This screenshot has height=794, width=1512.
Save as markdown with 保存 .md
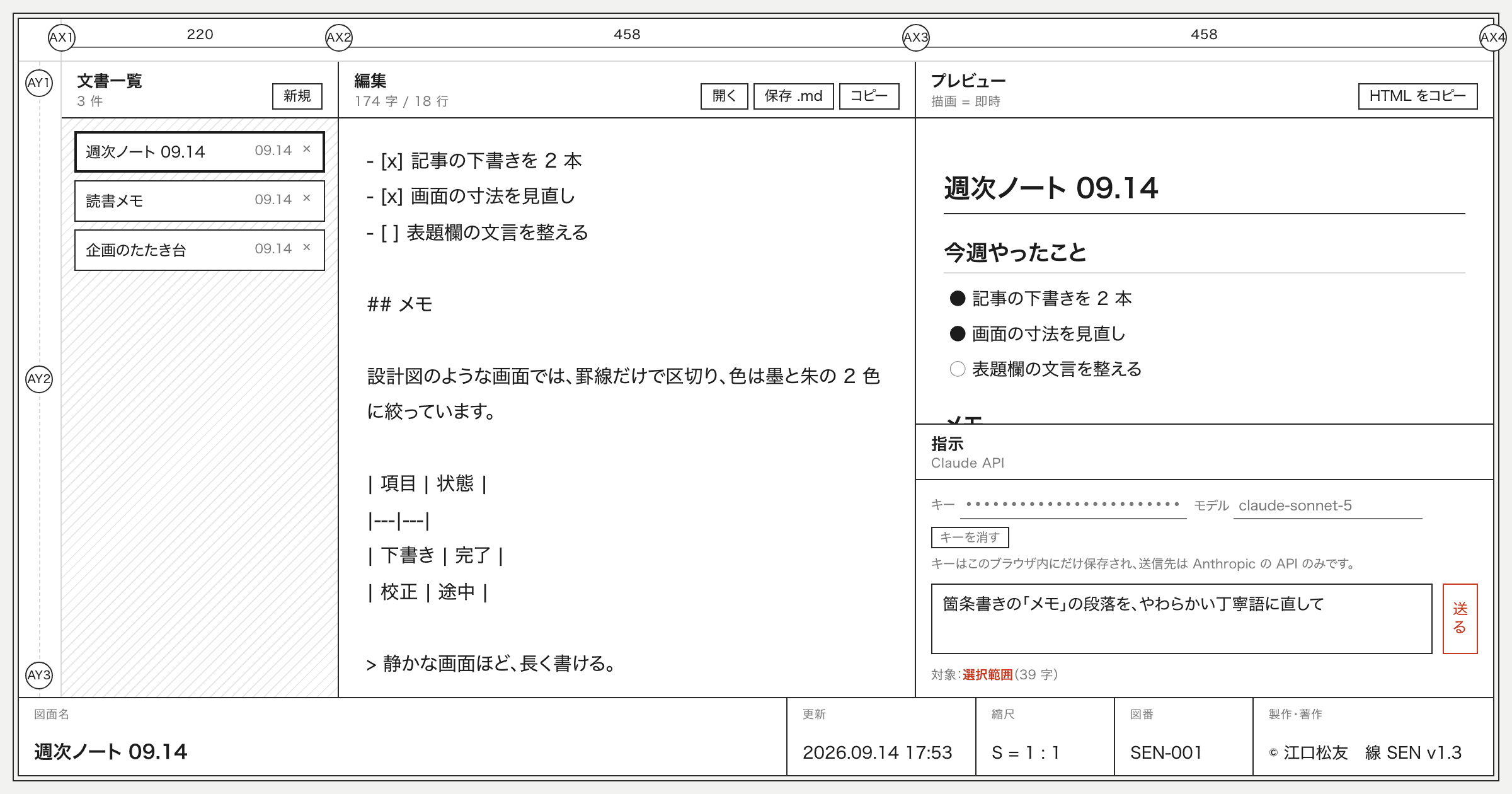coord(794,96)
